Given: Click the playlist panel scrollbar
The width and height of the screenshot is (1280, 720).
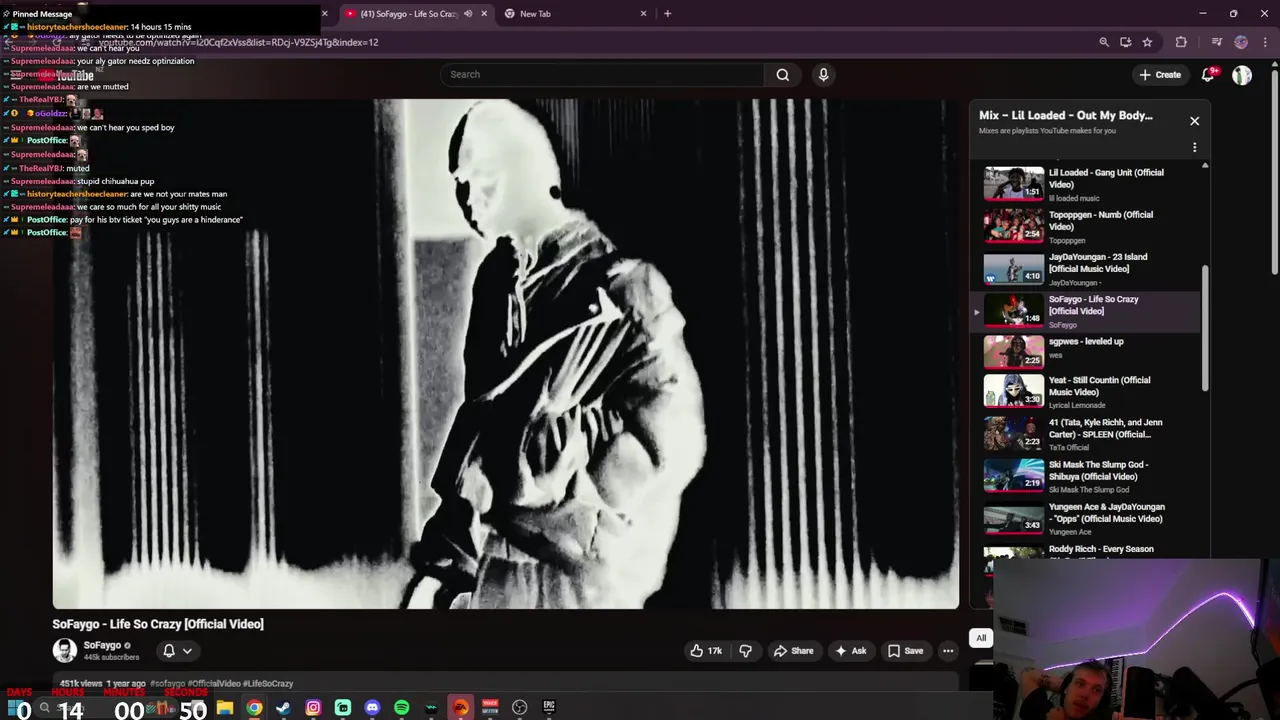Looking at the screenshot, I should point(1205,328).
